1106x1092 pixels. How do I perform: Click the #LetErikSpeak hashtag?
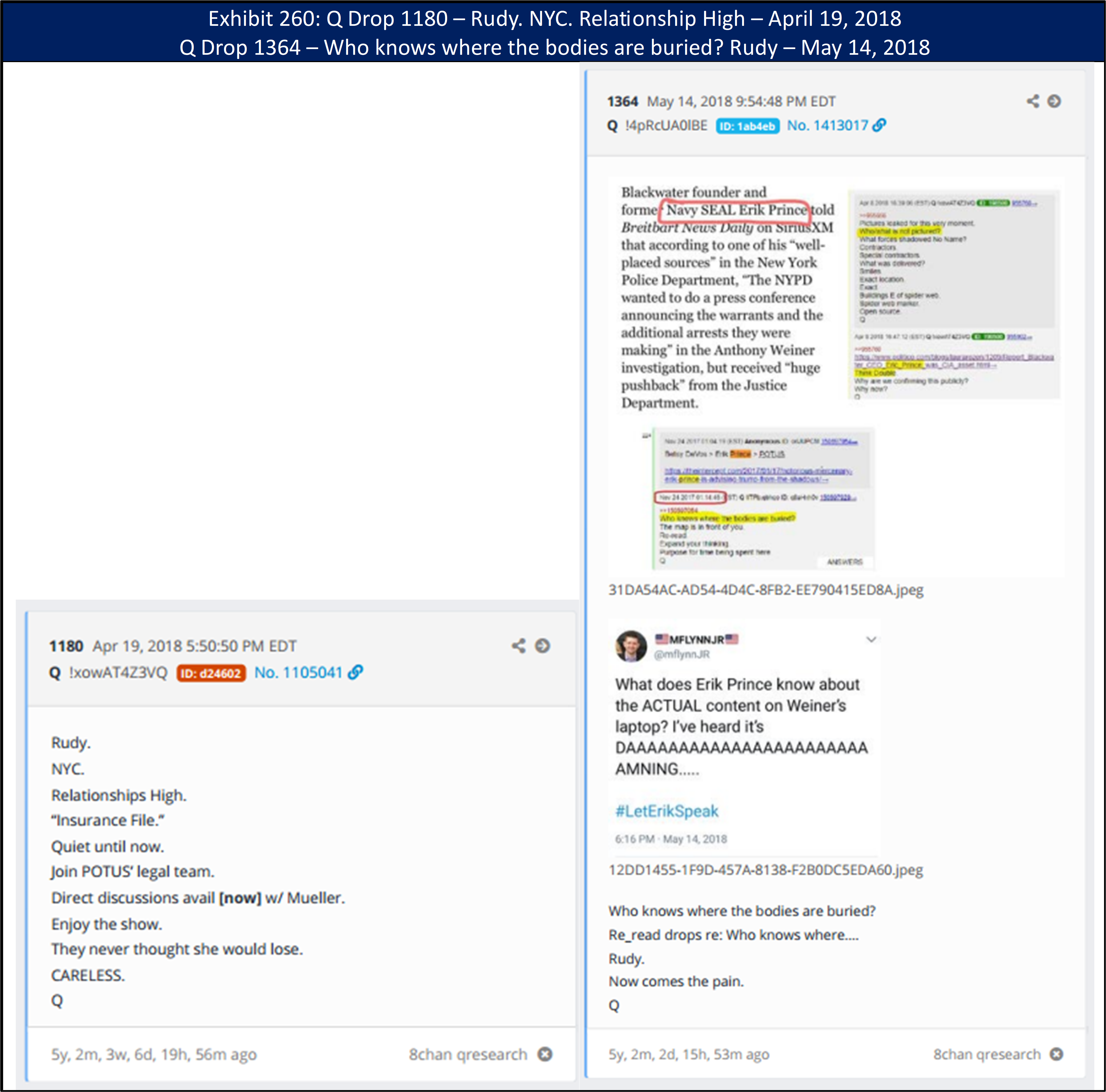pos(666,810)
